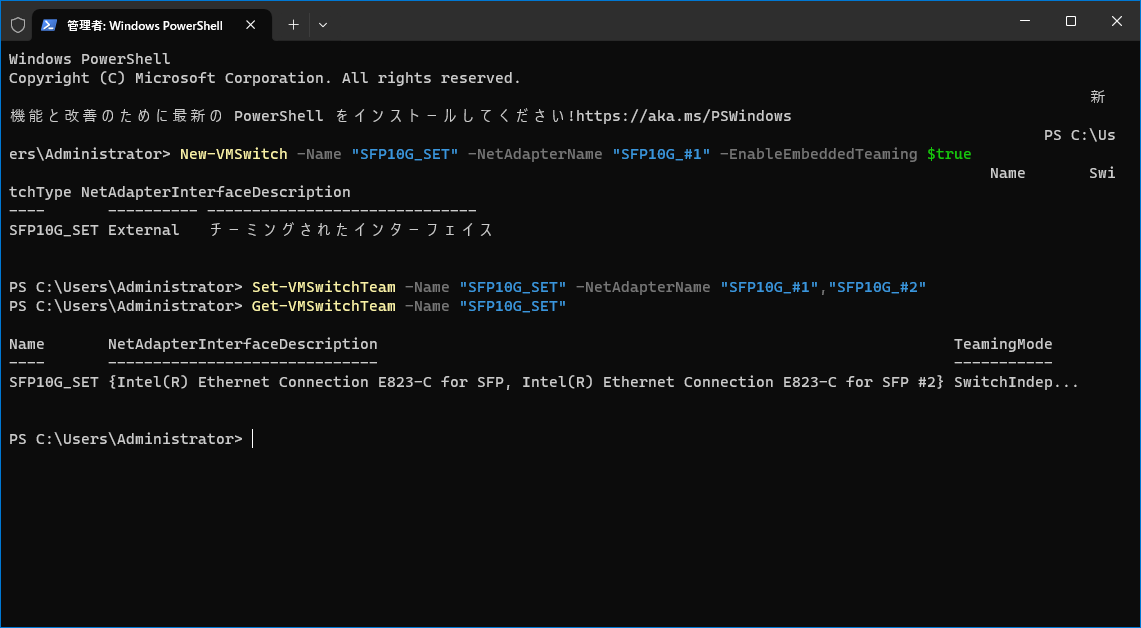This screenshot has height=628, width=1141.
Task: Open a new tab with plus button
Action: click(x=293, y=25)
